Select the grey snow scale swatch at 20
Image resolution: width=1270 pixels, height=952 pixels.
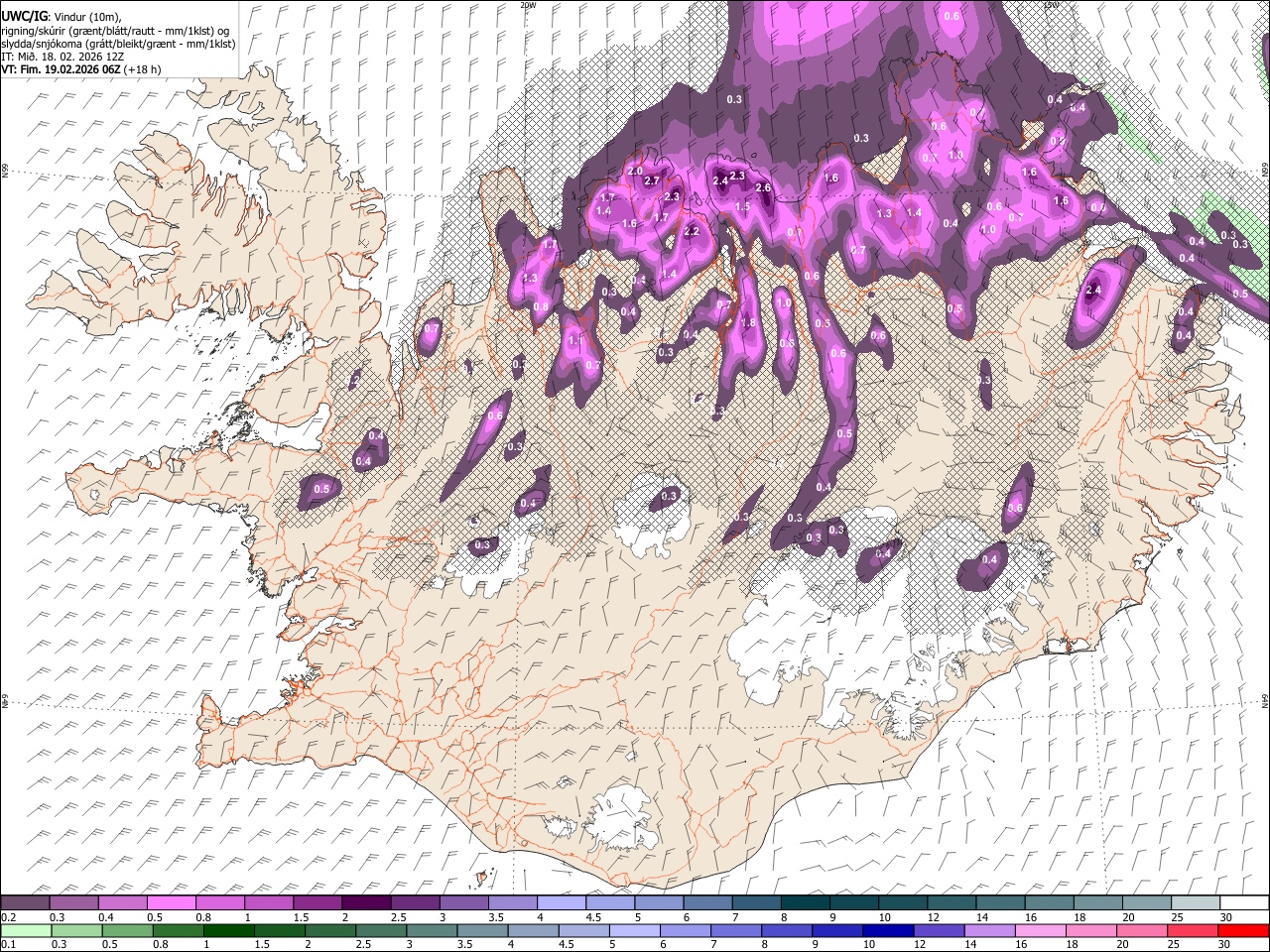pyautogui.click(x=1147, y=902)
